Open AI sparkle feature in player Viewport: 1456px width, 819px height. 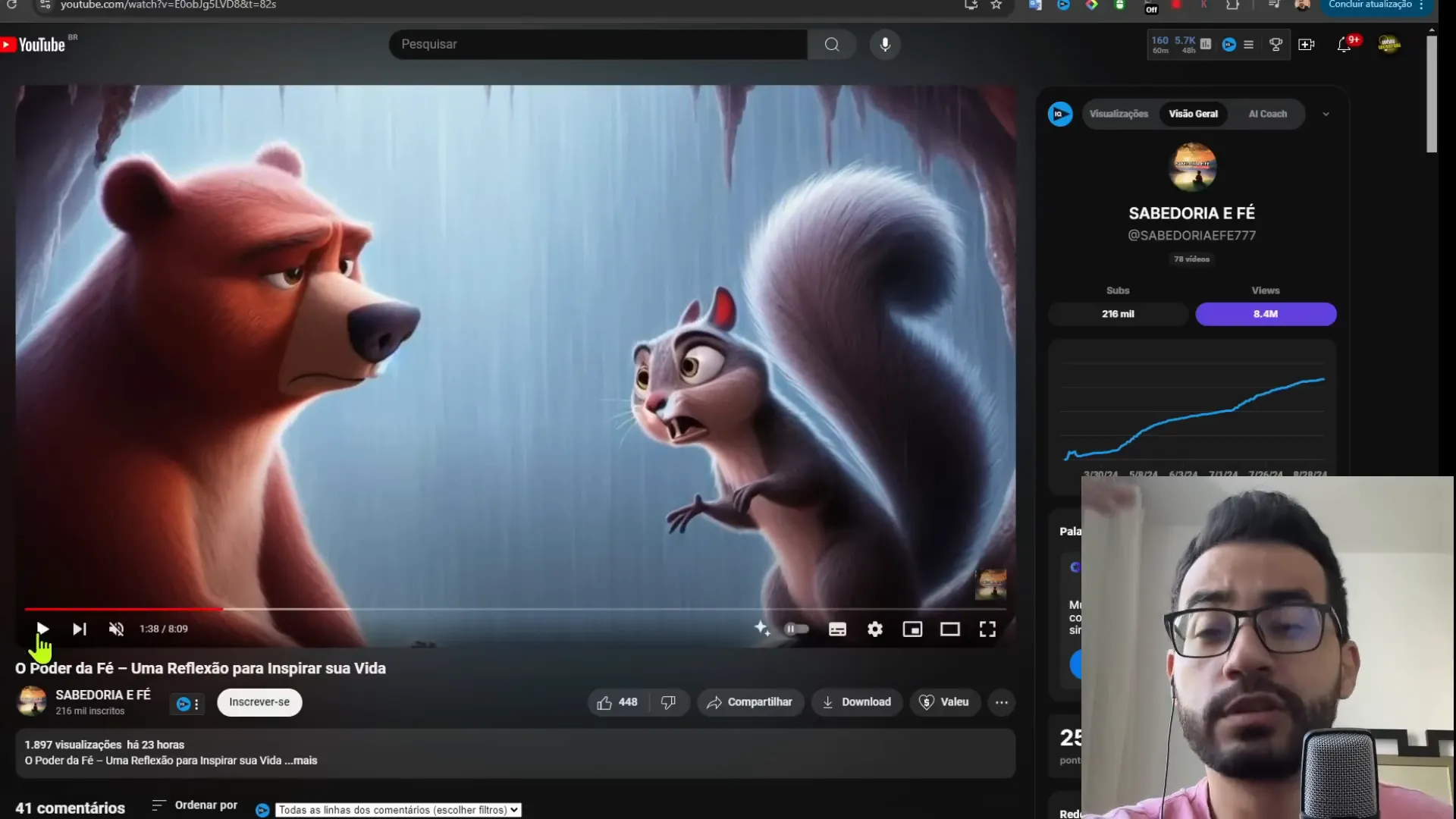click(762, 628)
